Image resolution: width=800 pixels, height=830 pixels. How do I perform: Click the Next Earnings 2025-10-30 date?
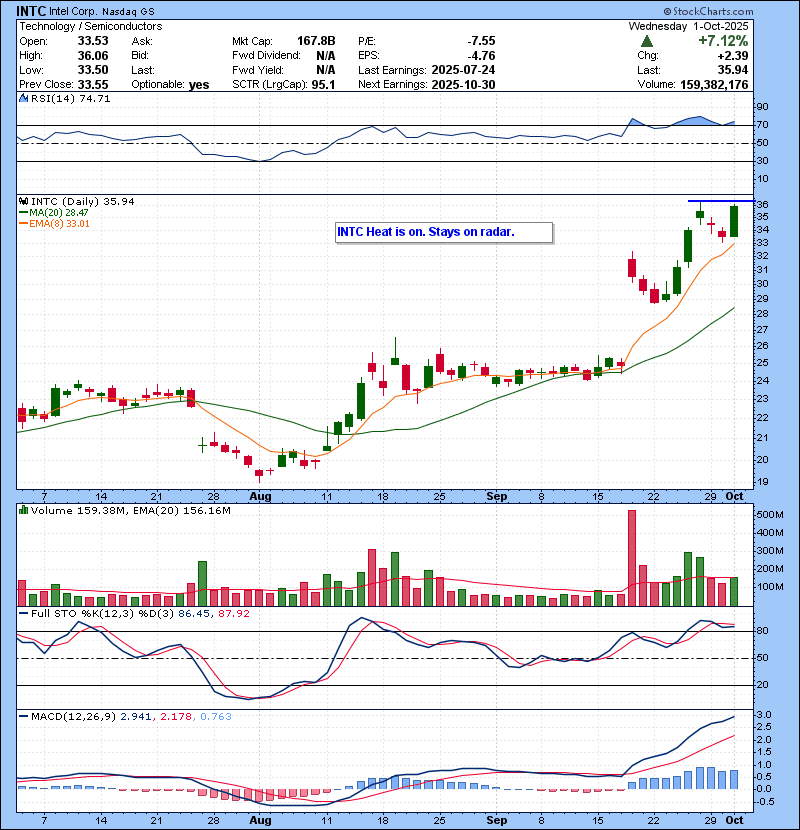pos(463,85)
